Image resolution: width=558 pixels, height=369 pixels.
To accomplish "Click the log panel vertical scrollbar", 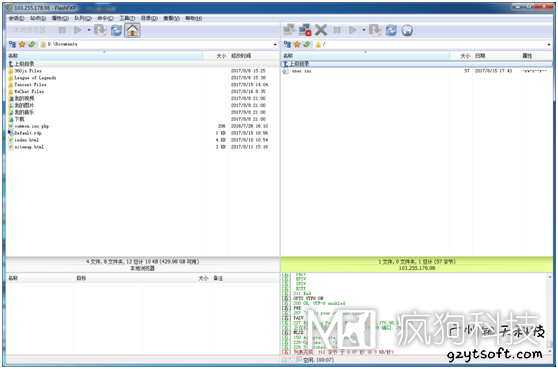I will [550, 313].
